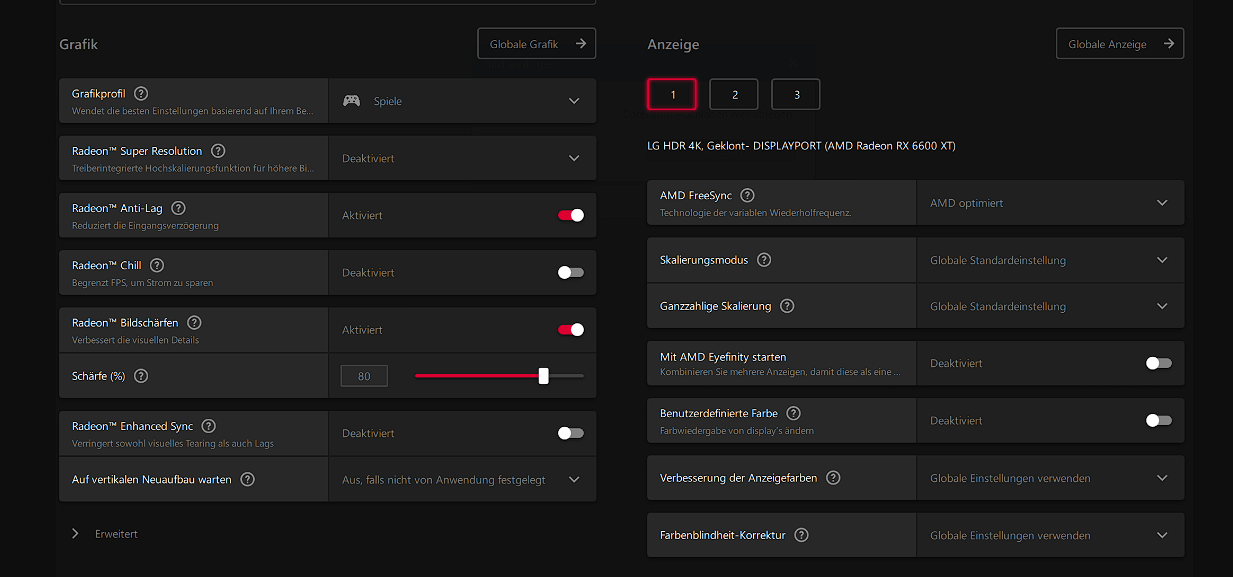Open Globale Grafik settings

pos(537,44)
